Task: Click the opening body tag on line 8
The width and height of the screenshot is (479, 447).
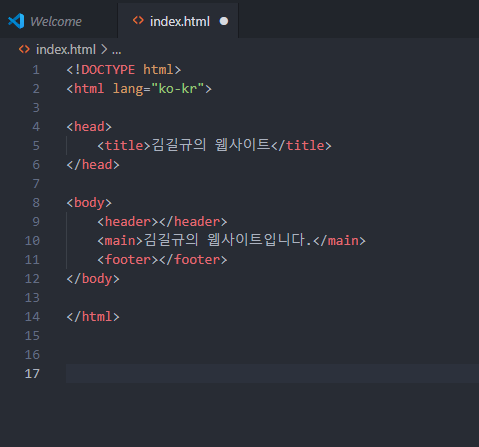Action: coord(89,203)
